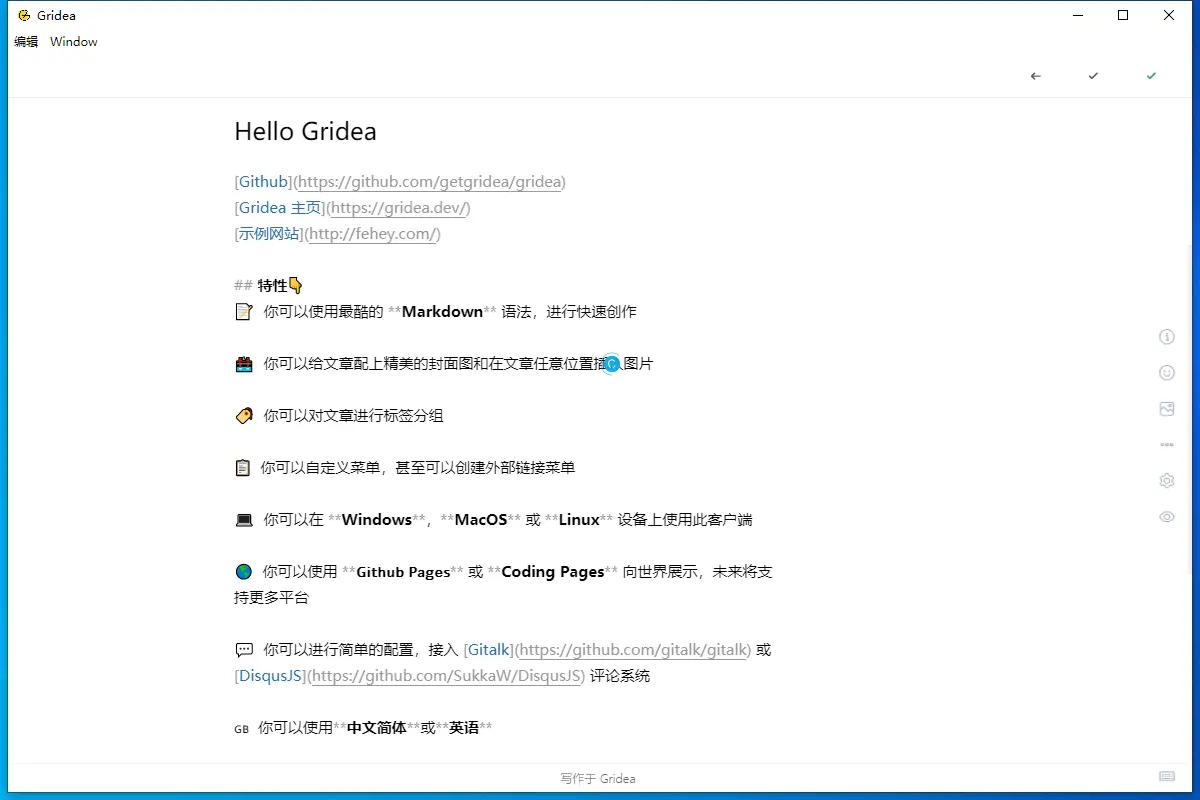Click the bold 中文简体 text
The height and width of the screenshot is (800, 1200).
377,728
